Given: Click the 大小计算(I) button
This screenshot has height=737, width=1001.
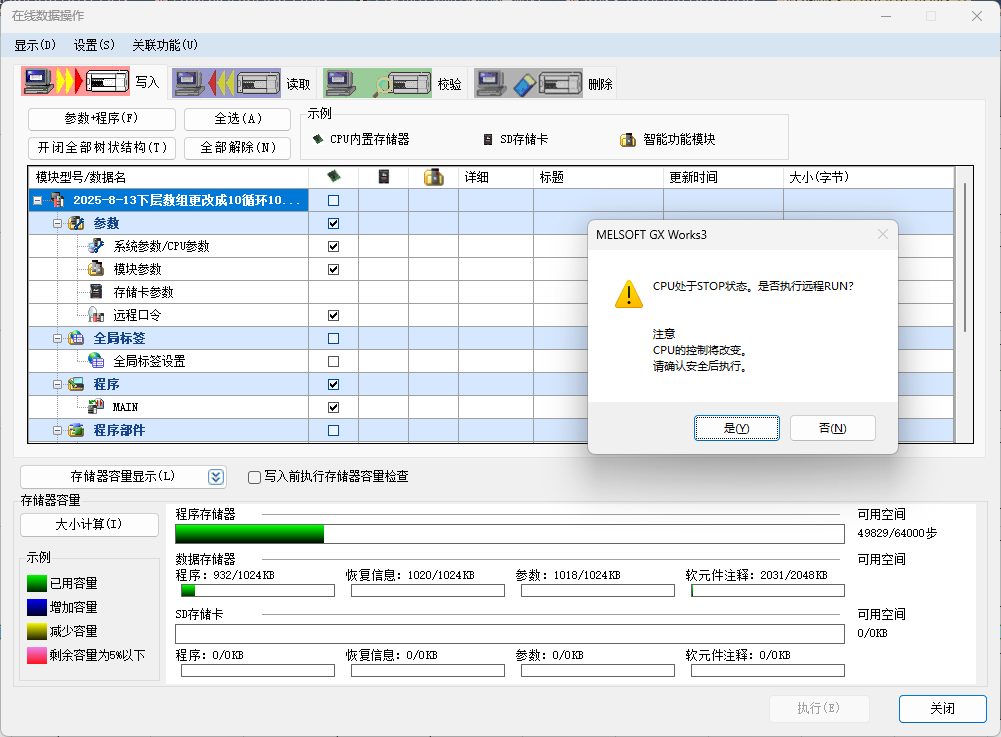Looking at the screenshot, I should coord(89,525).
